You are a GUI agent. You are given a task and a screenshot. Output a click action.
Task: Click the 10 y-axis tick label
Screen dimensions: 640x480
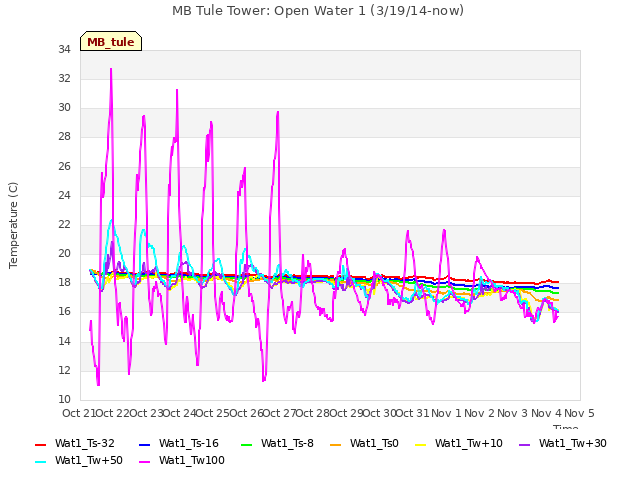[x=64, y=399]
